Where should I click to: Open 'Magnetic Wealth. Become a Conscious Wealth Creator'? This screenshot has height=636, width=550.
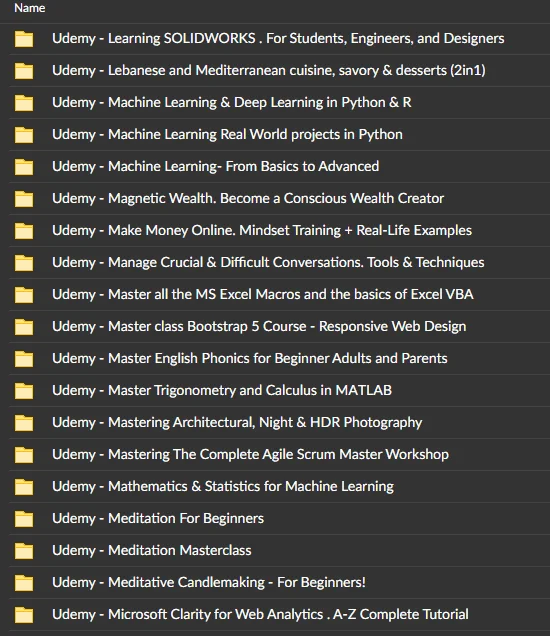tap(276, 198)
